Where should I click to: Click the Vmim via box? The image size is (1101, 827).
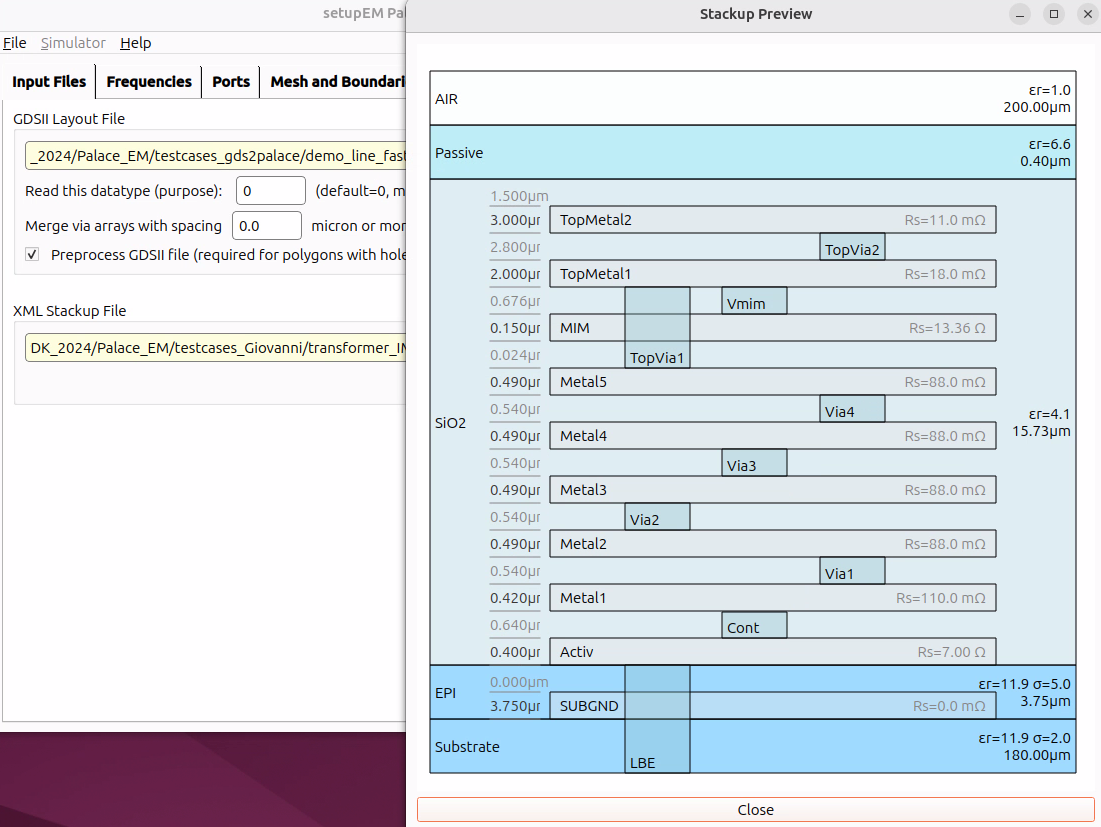click(x=754, y=301)
